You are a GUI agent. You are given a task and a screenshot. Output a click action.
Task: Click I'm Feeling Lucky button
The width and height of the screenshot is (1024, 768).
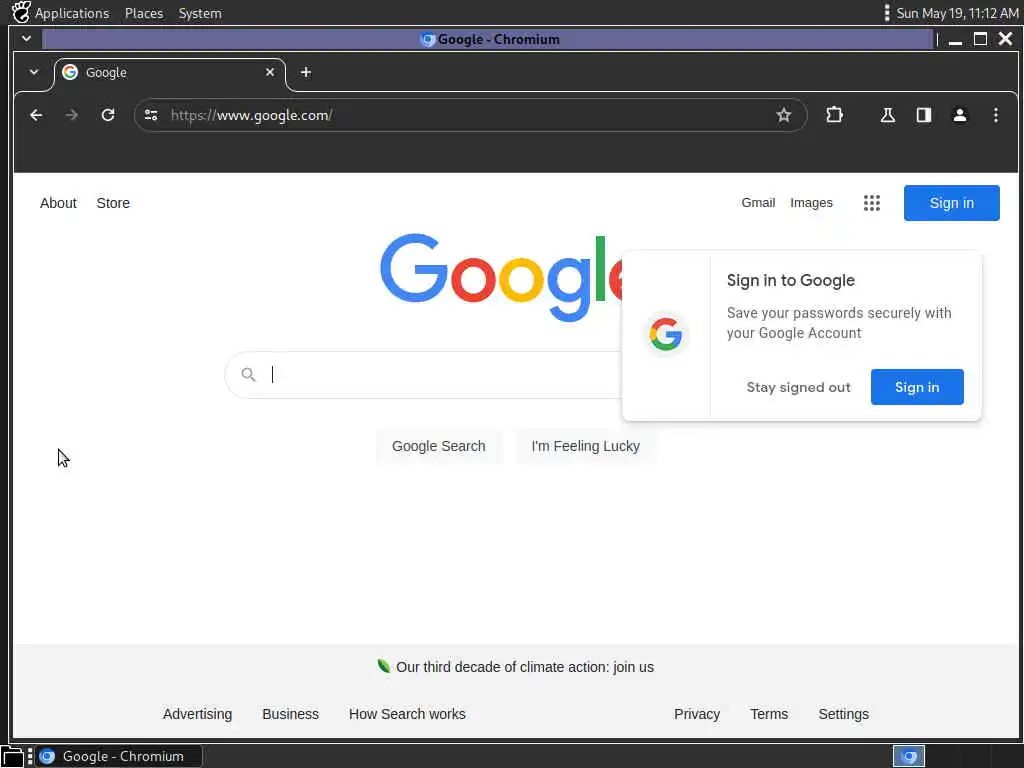pyautogui.click(x=586, y=446)
